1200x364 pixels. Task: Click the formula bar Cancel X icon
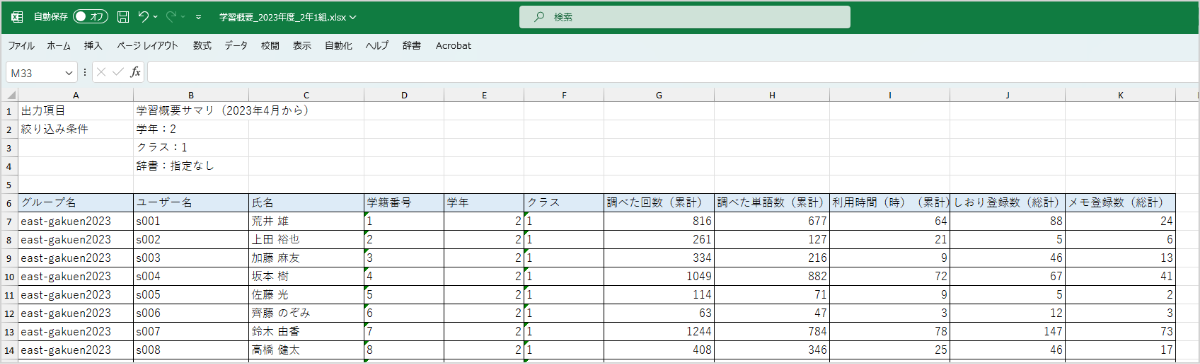point(101,72)
